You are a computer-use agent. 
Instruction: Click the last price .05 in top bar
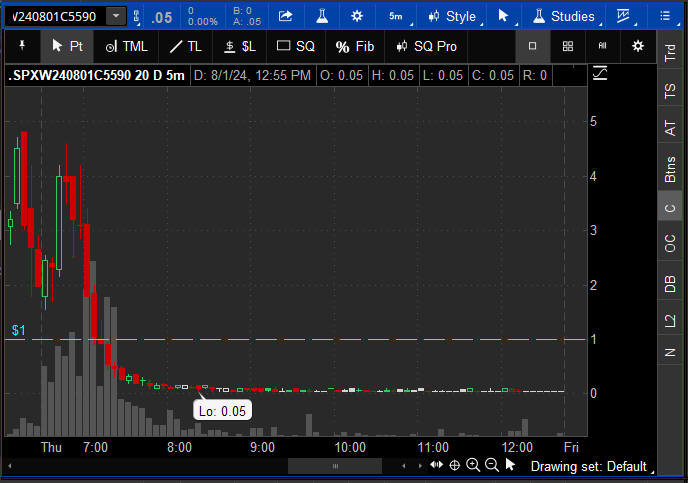162,18
